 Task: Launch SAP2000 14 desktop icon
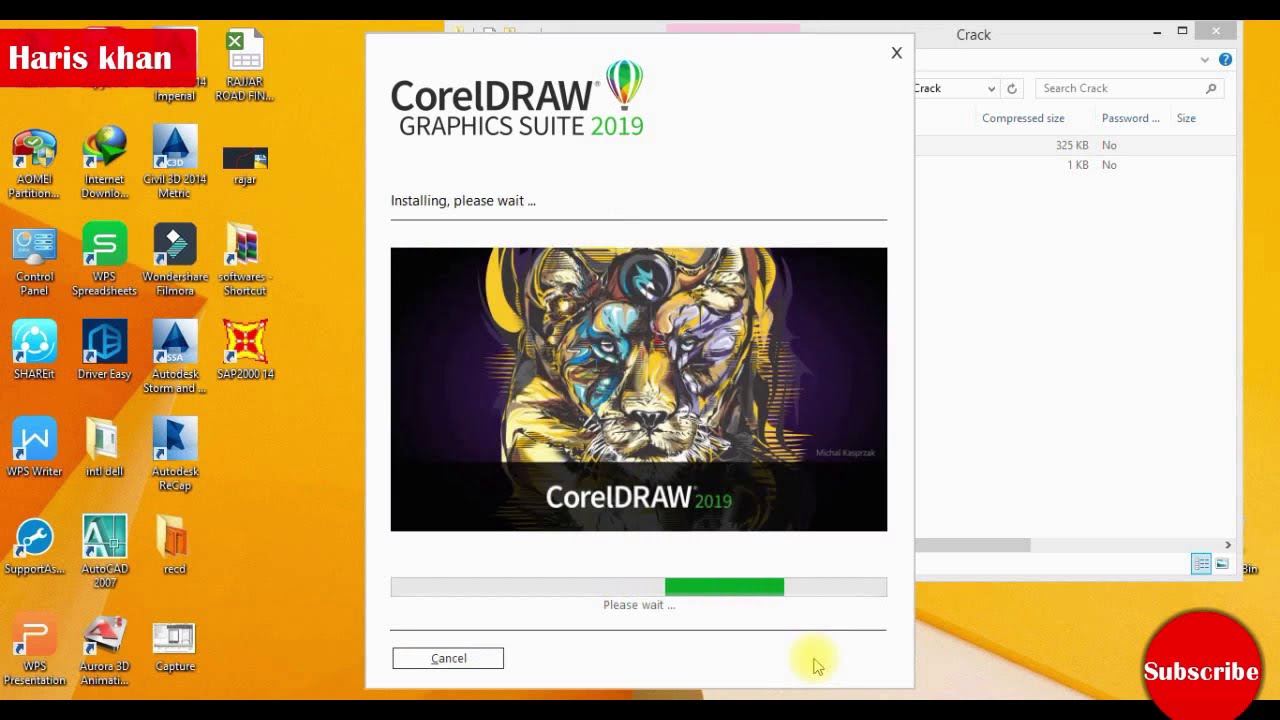click(x=245, y=350)
